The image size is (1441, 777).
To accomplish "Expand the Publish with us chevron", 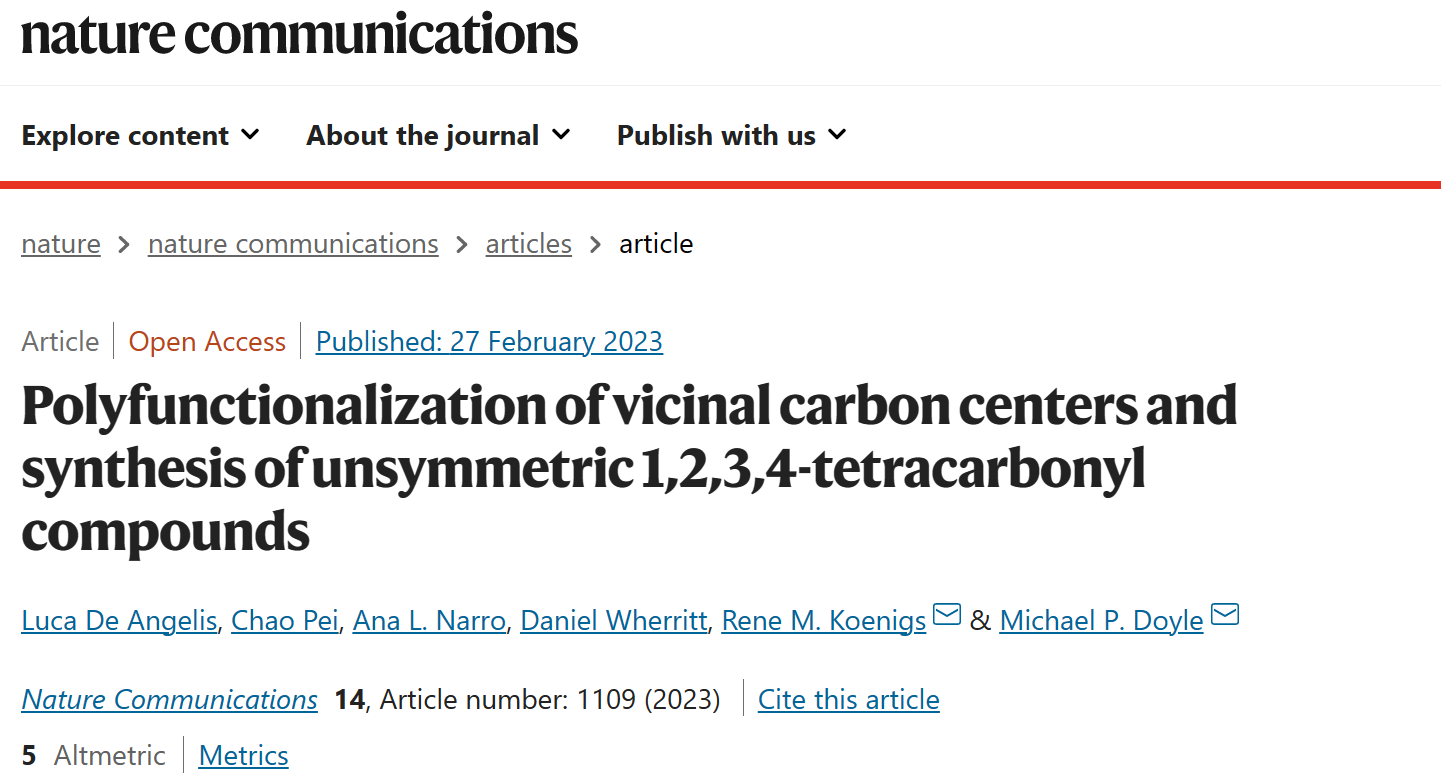I will tap(837, 134).
